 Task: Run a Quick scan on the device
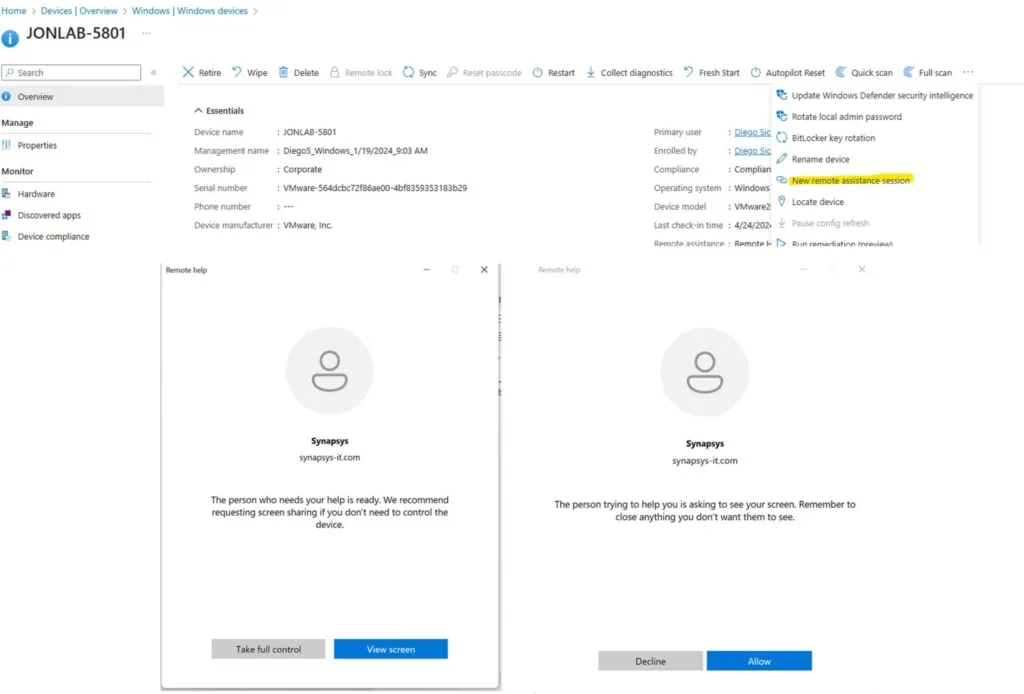pos(862,72)
